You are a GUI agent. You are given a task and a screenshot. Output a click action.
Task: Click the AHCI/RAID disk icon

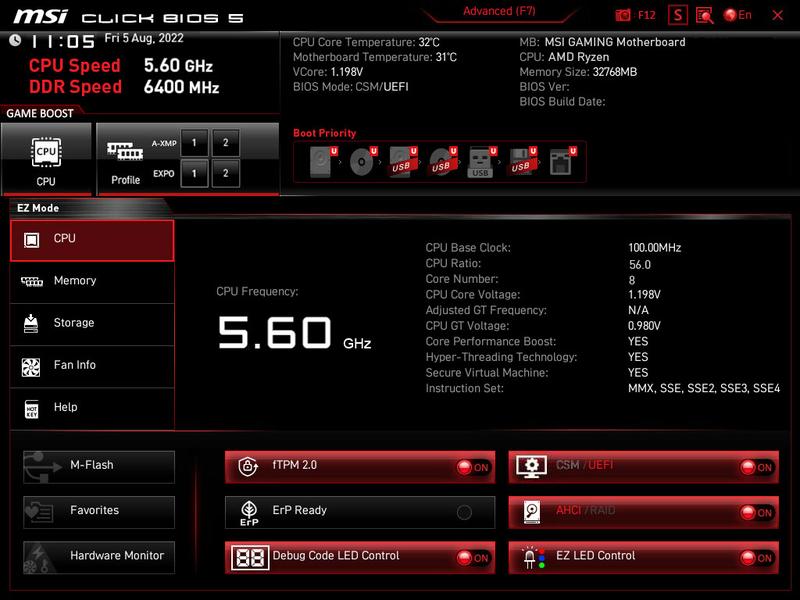[532, 512]
